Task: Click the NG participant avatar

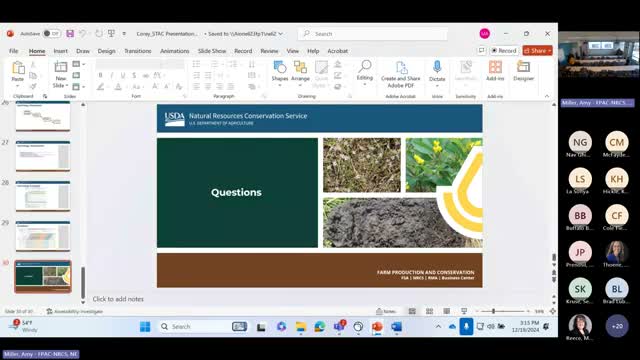Action: 580,142
